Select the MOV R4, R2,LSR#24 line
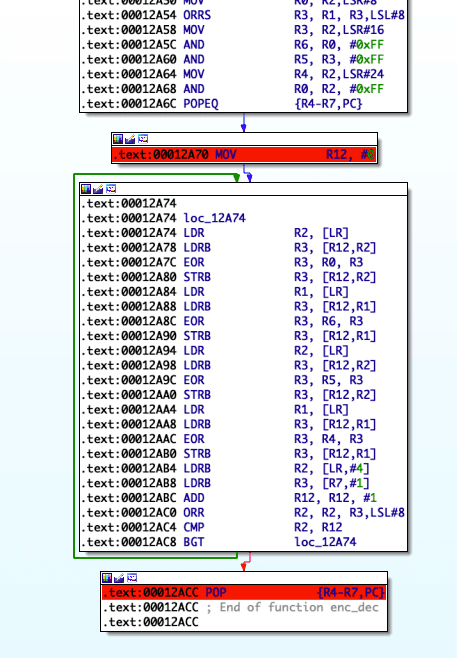Viewport: 457px width, 658px height. pos(232,74)
